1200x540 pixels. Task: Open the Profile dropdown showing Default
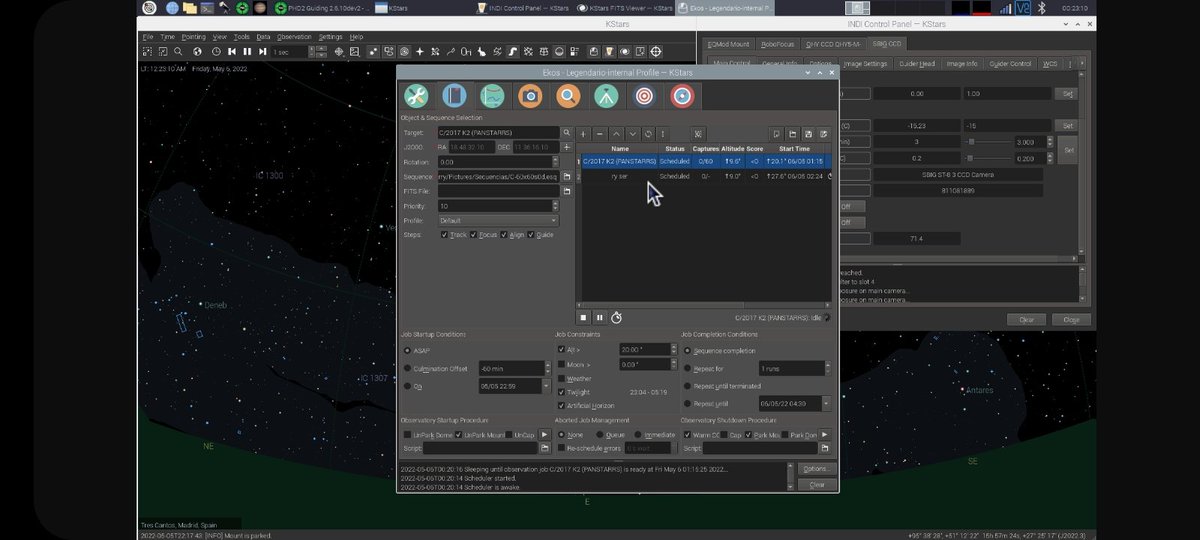coord(498,221)
